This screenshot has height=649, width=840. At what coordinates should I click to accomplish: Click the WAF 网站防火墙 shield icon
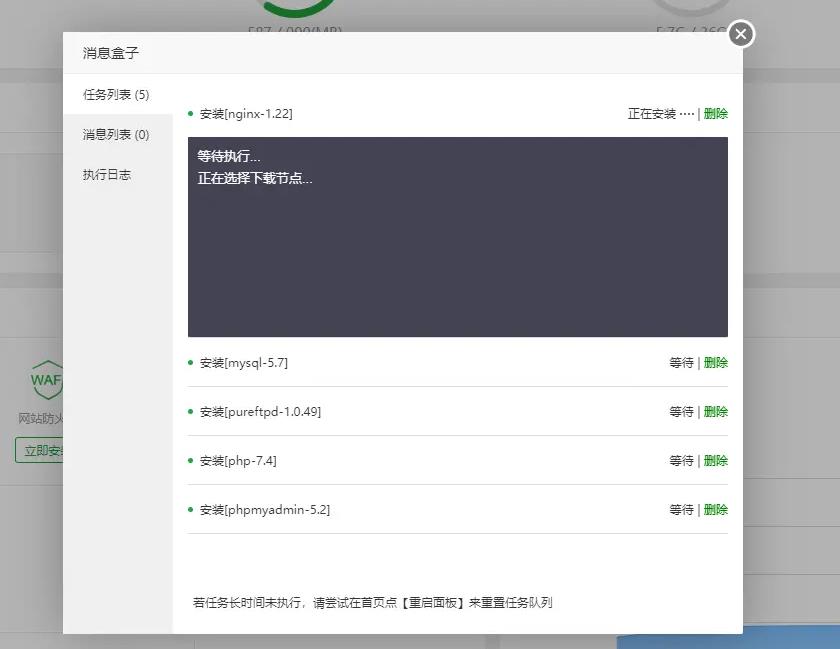(x=47, y=381)
